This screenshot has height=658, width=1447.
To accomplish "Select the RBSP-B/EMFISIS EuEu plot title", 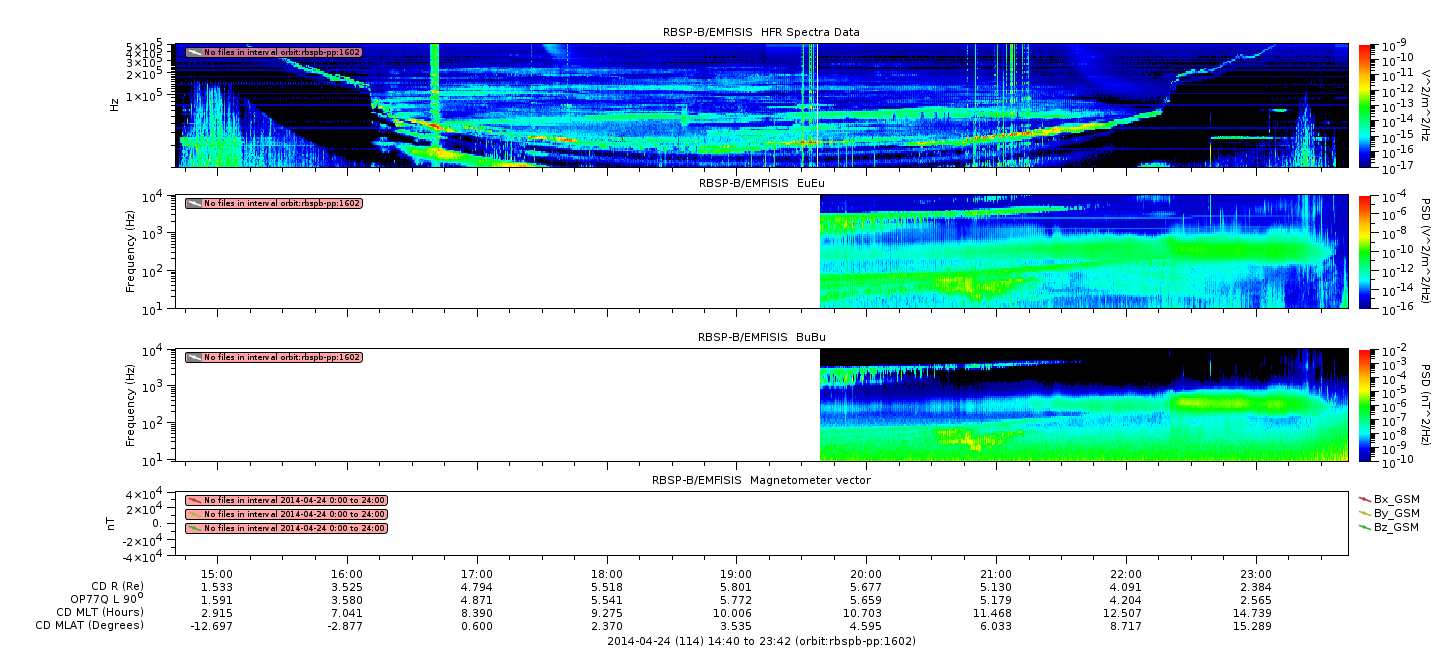I will (x=761, y=183).
